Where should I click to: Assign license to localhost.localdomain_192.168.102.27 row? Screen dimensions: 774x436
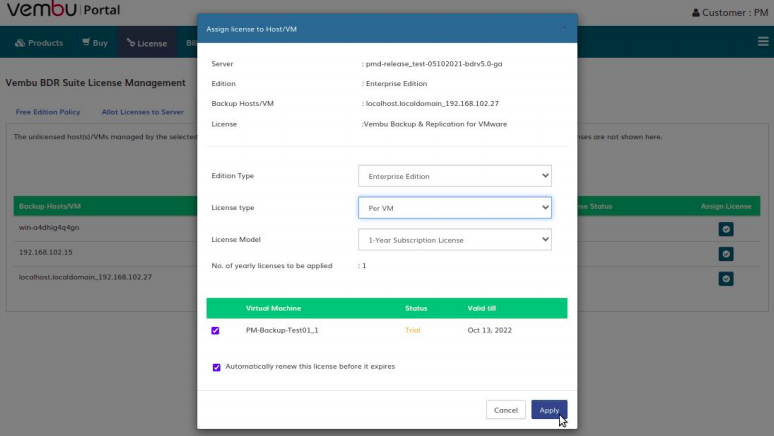(726, 278)
